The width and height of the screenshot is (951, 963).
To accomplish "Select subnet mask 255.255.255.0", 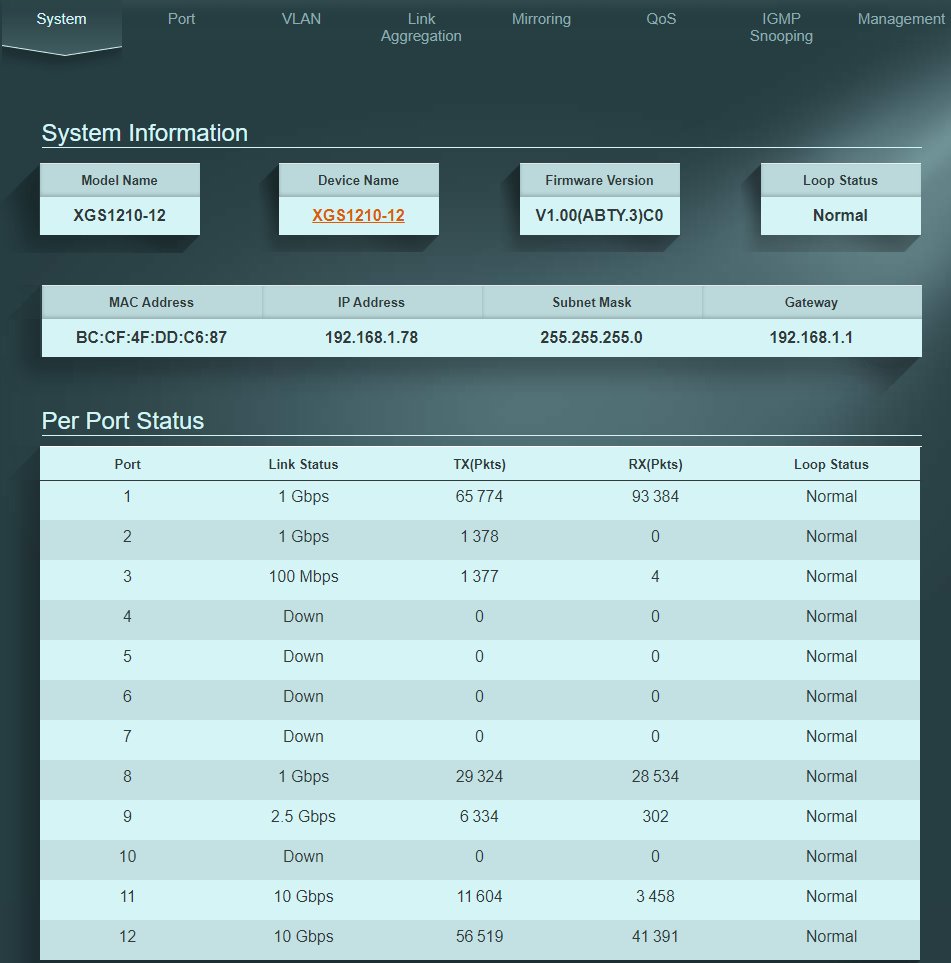I will (x=591, y=337).
